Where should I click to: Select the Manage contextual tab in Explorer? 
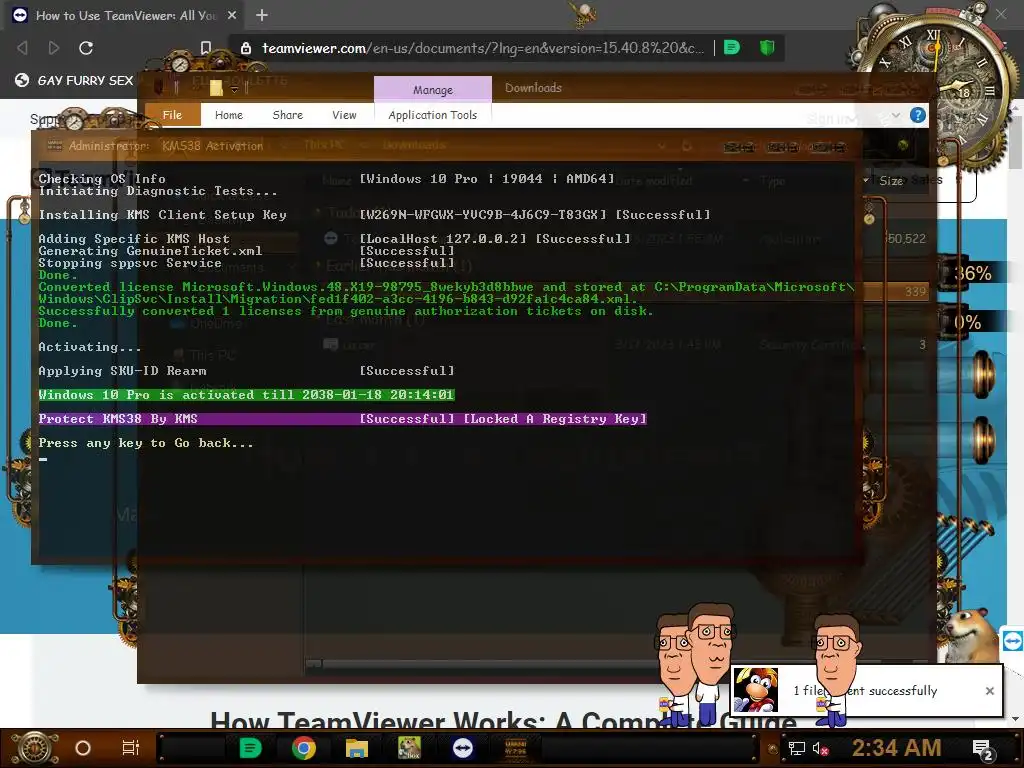pyautogui.click(x=432, y=89)
